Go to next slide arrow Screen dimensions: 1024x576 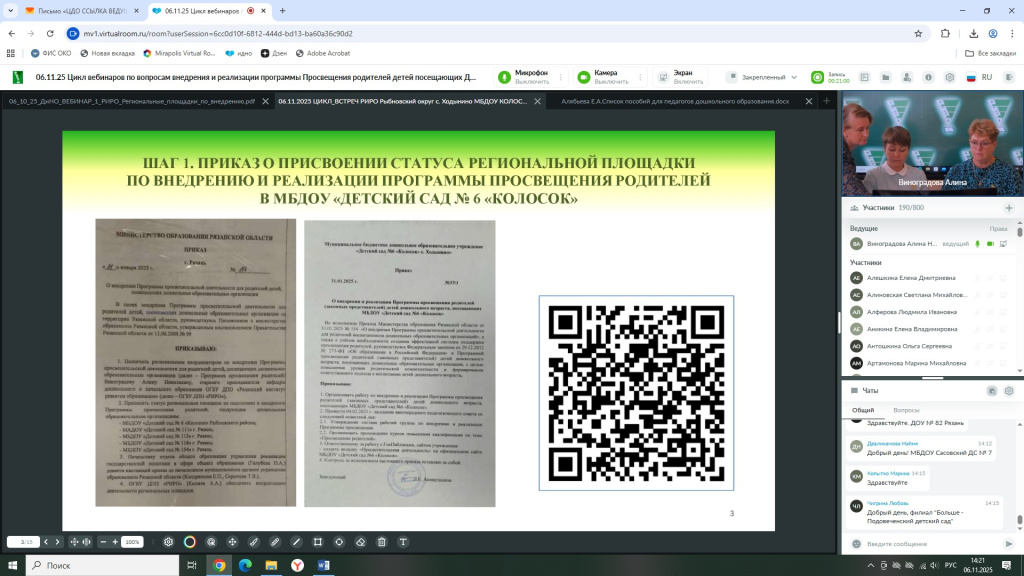55,541
